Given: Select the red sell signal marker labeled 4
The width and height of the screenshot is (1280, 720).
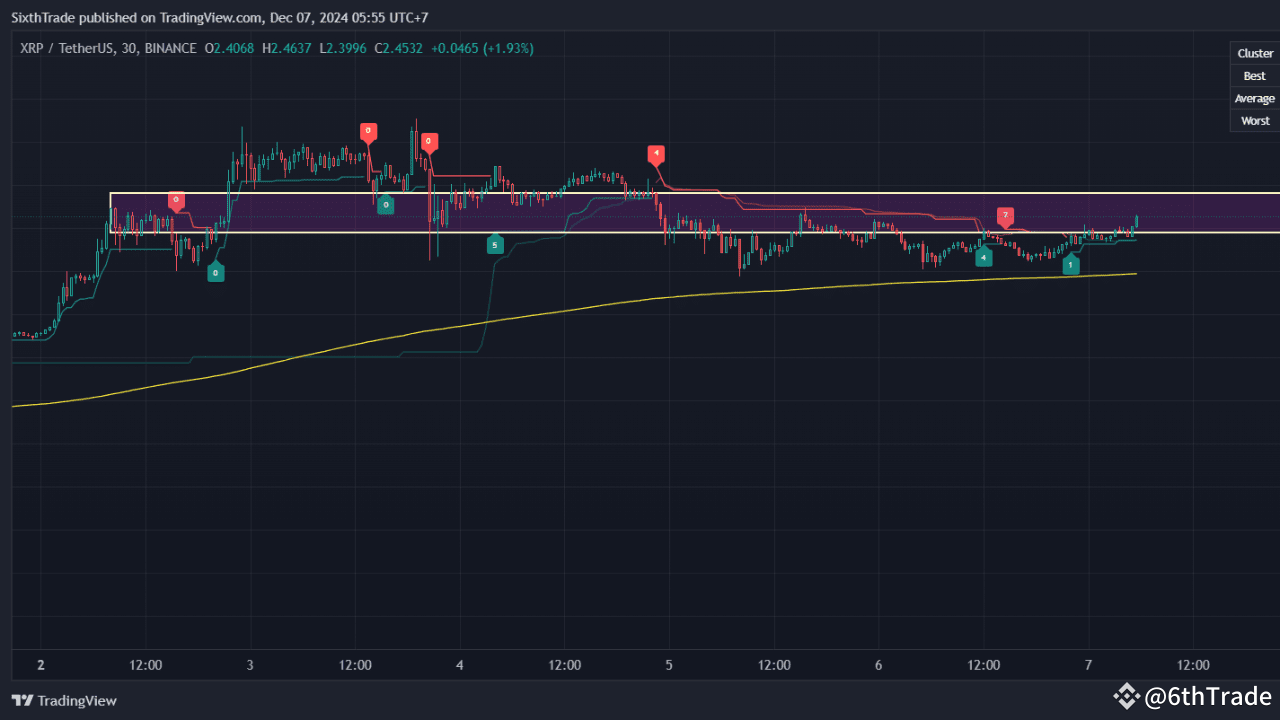Looking at the screenshot, I should point(656,154).
